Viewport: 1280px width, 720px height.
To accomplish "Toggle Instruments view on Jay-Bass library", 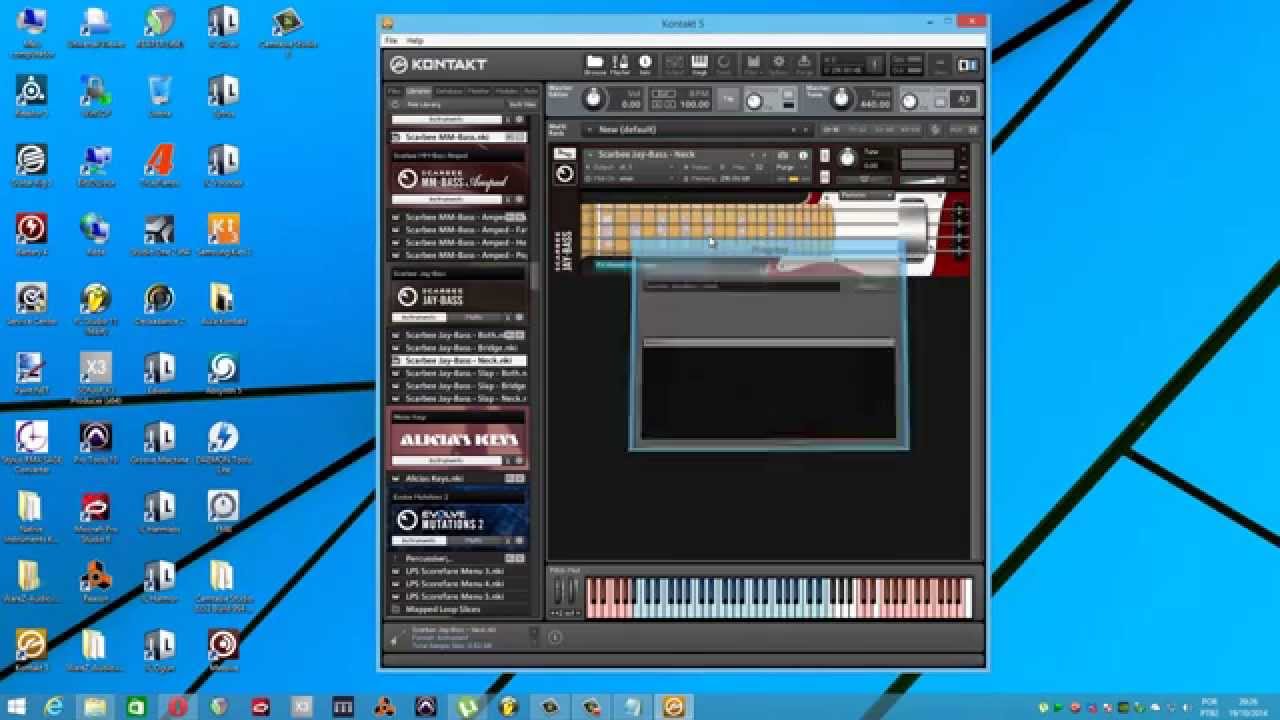I will (419, 317).
